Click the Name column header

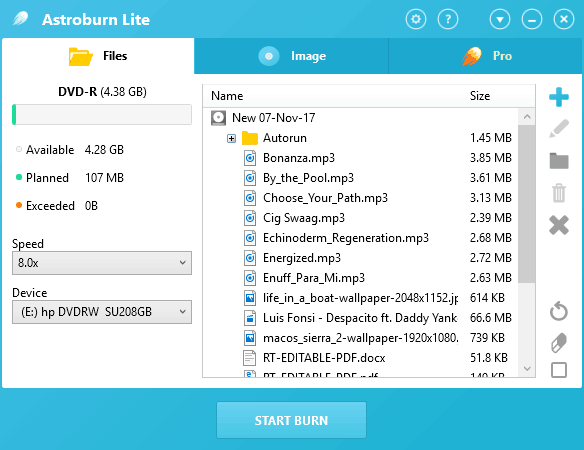click(x=227, y=96)
